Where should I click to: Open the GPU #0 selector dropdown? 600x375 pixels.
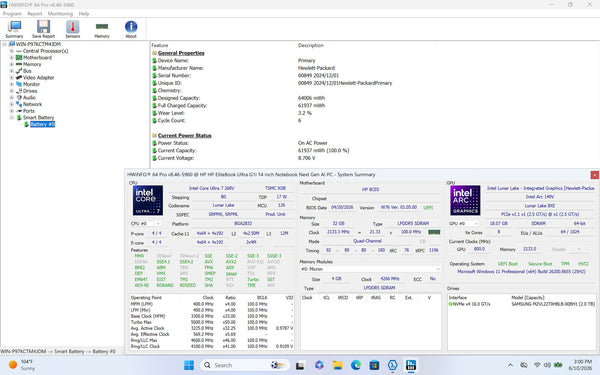(463, 223)
